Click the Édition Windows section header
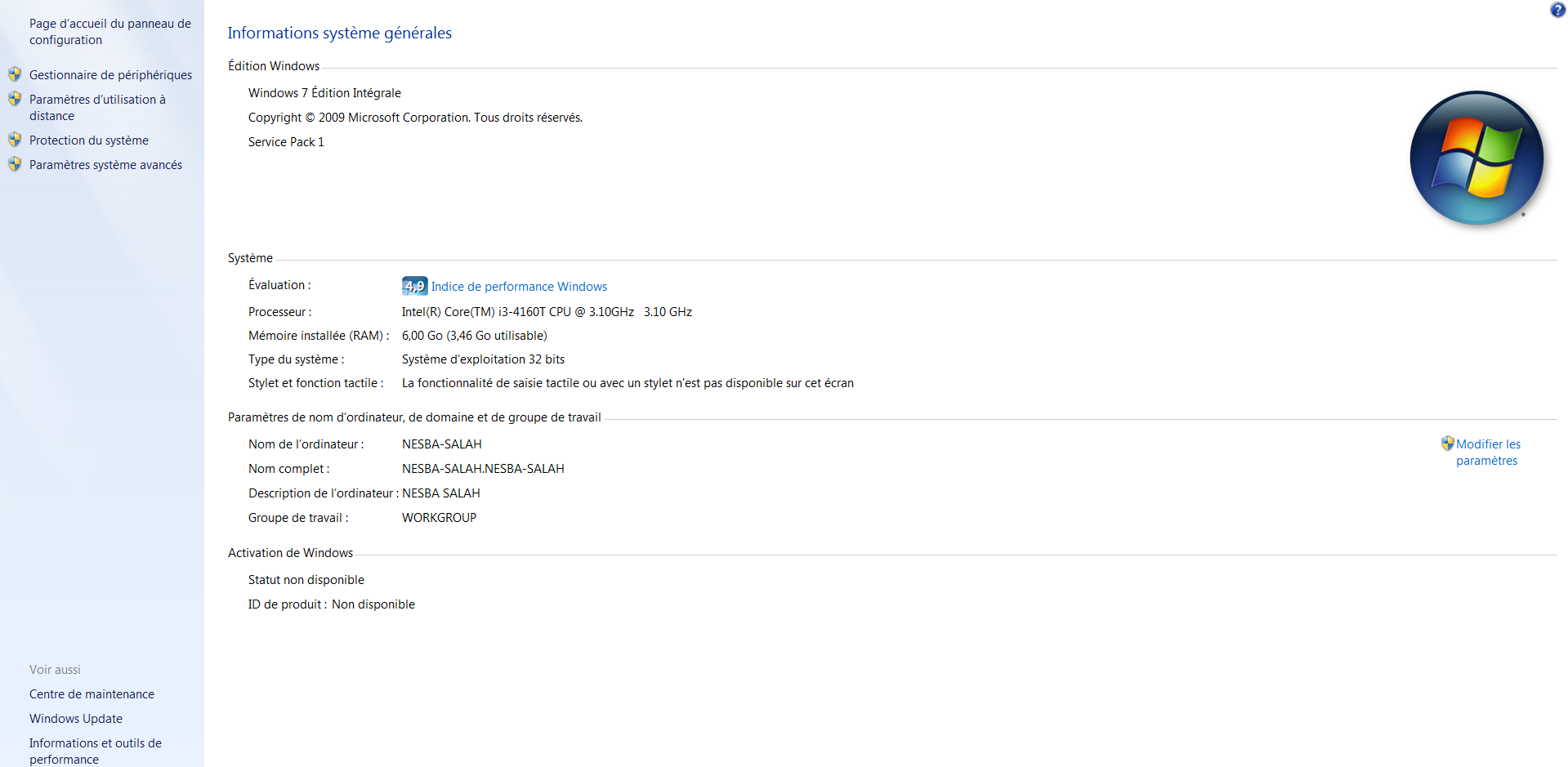1568x767 pixels. point(274,66)
